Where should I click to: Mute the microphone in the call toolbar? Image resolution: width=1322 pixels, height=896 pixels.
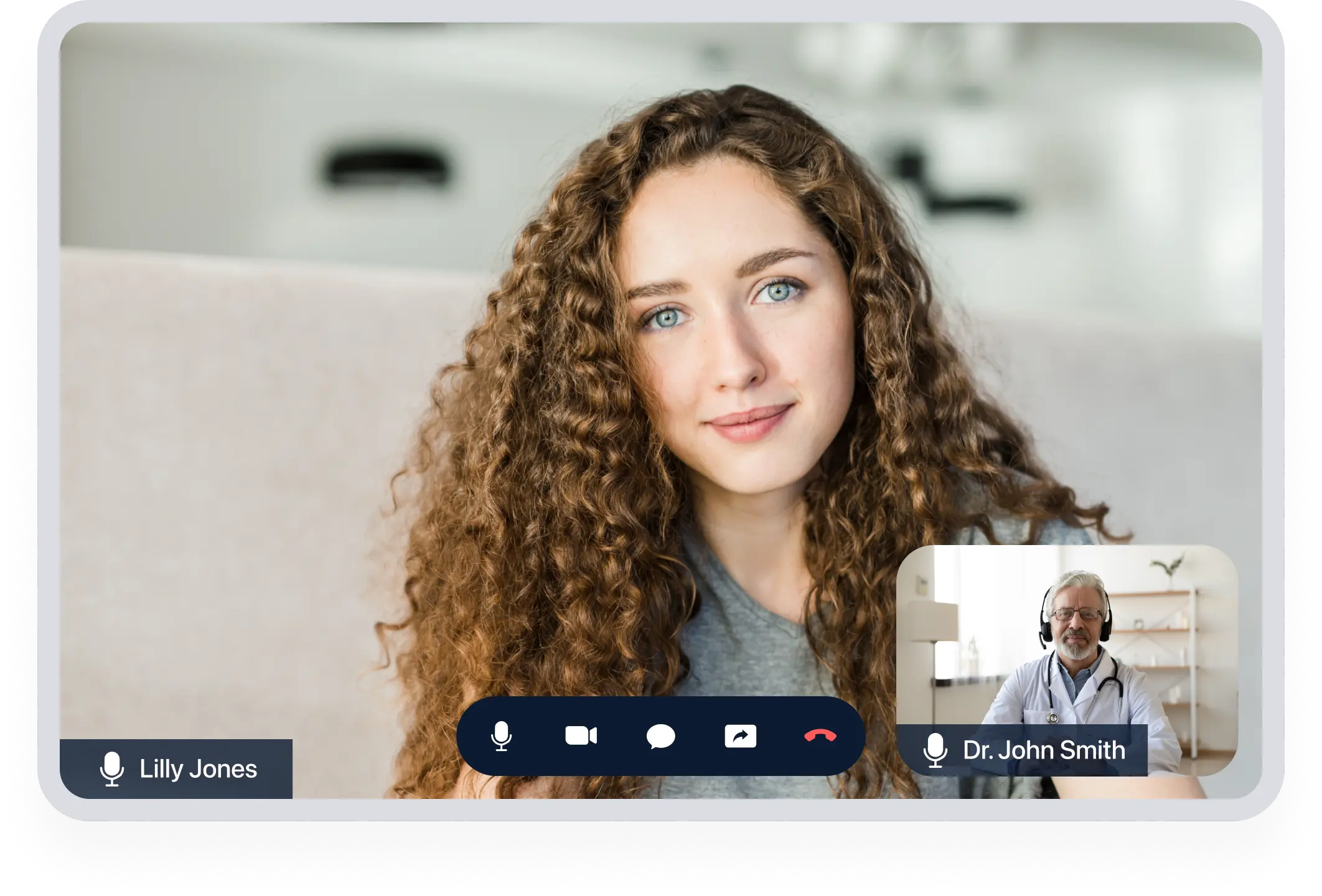pyautogui.click(x=501, y=736)
